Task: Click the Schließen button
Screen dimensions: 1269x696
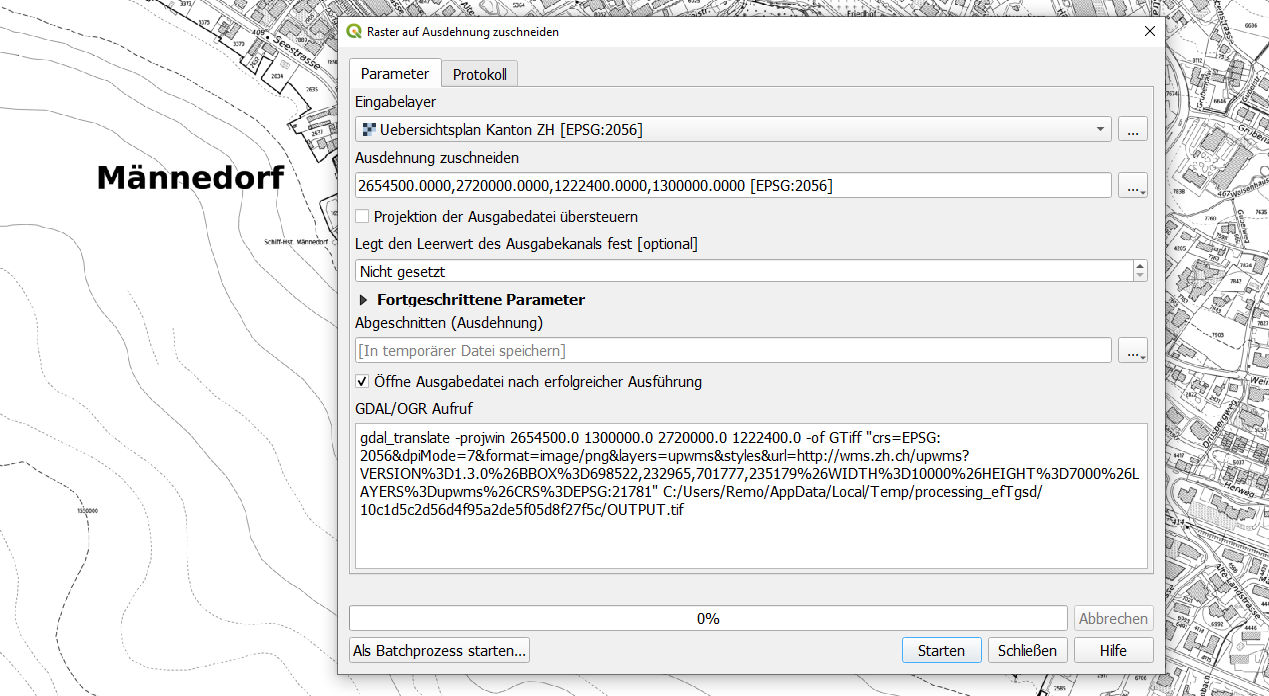Action: (1027, 650)
